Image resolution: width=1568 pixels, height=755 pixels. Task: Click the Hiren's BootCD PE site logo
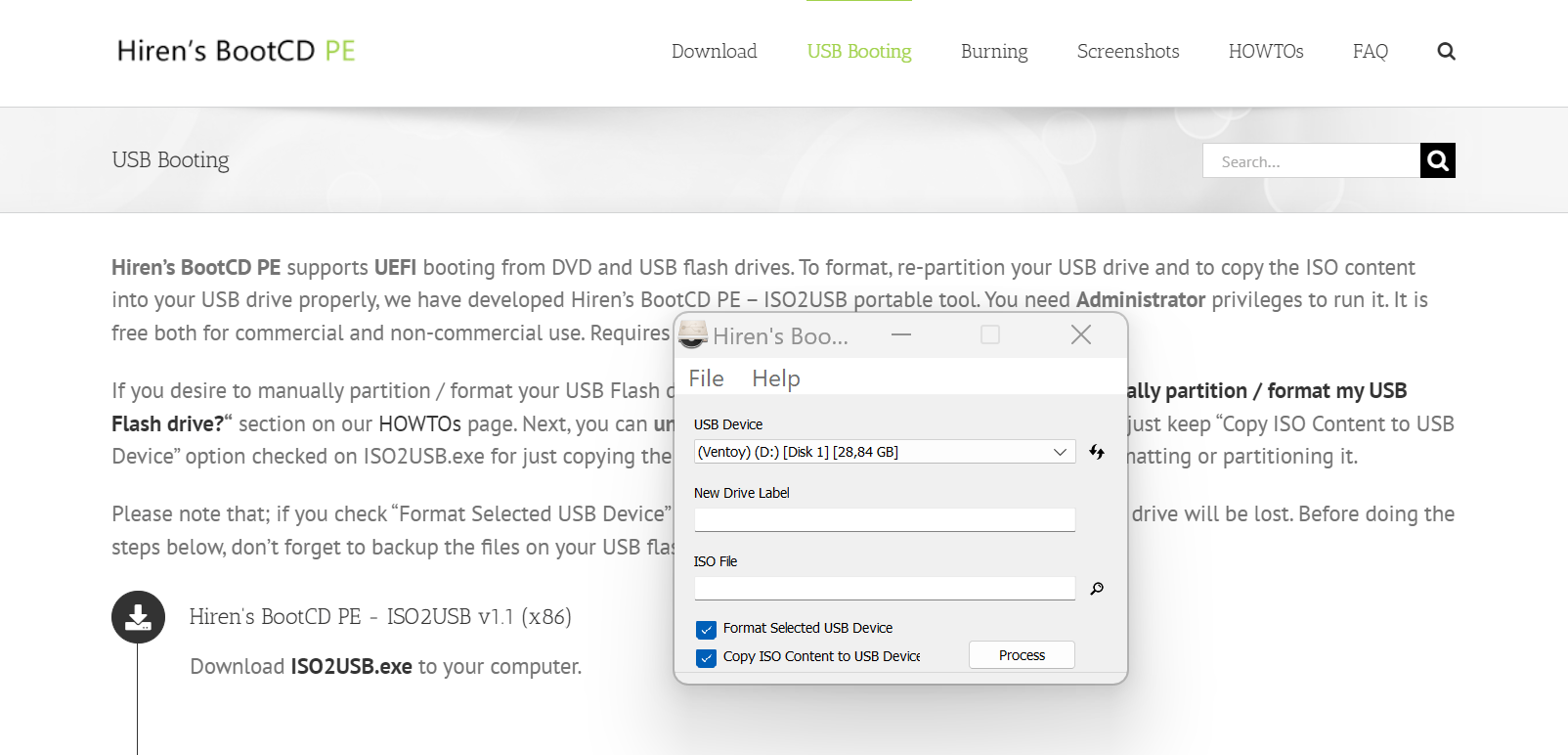click(x=236, y=51)
